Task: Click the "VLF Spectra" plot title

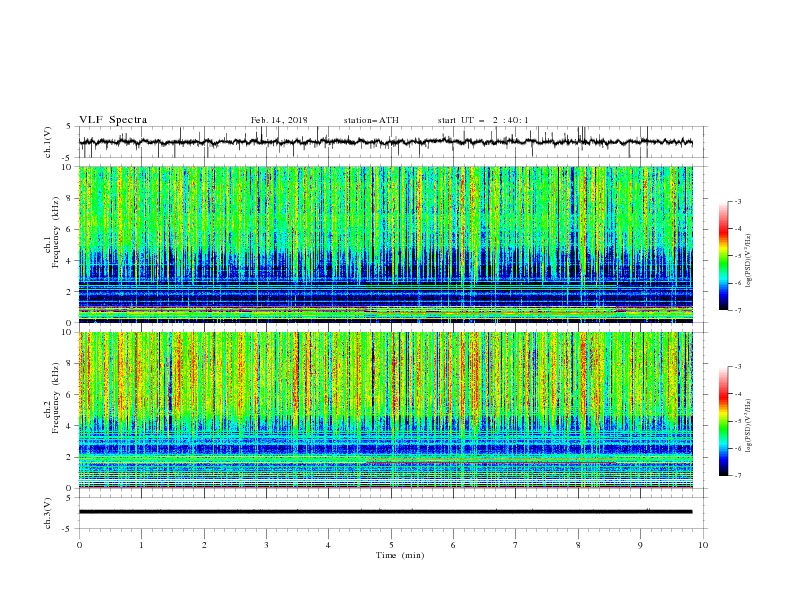Action: click(113, 120)
